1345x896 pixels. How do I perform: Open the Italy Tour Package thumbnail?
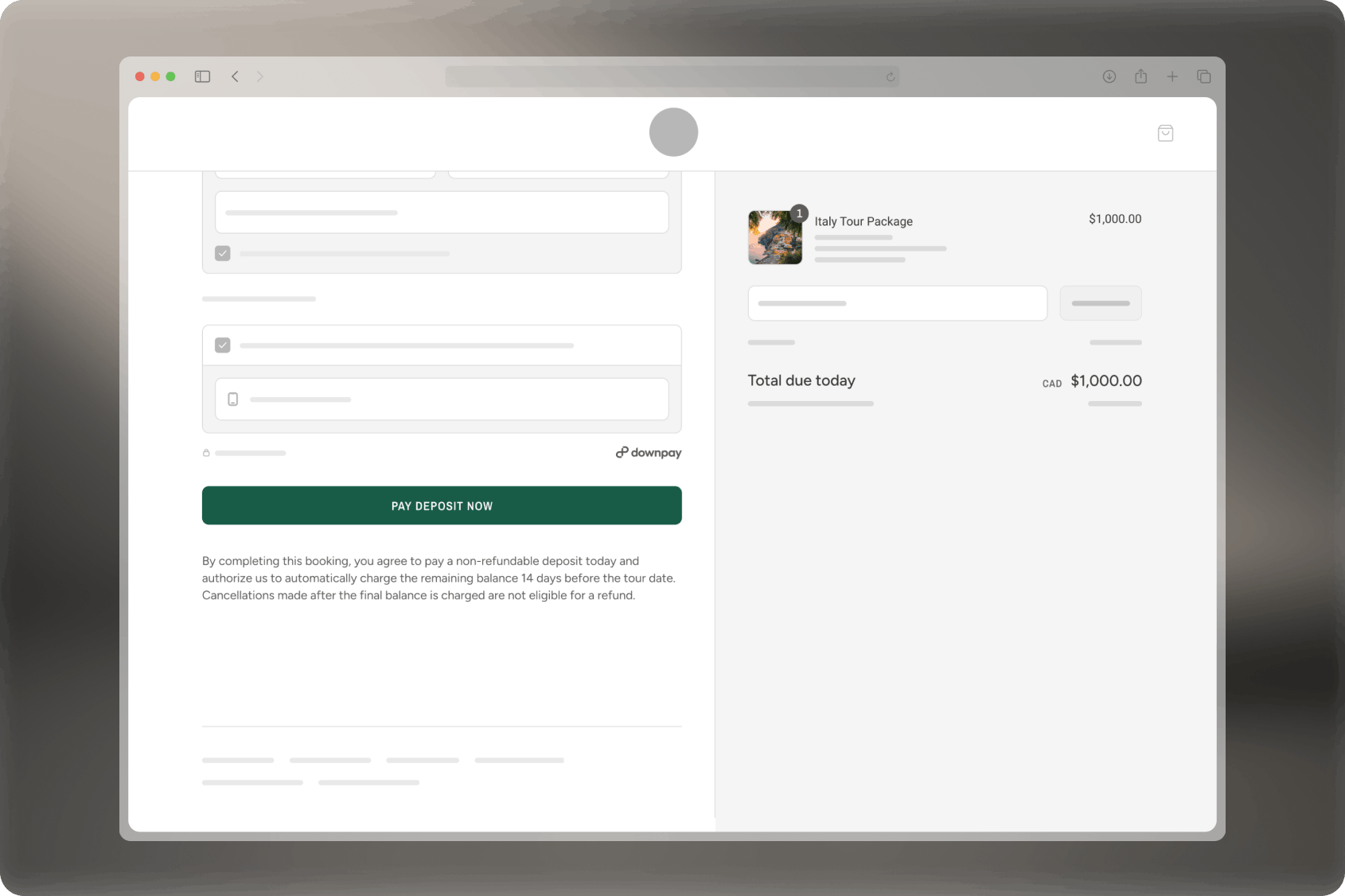[x=775, y=237]
